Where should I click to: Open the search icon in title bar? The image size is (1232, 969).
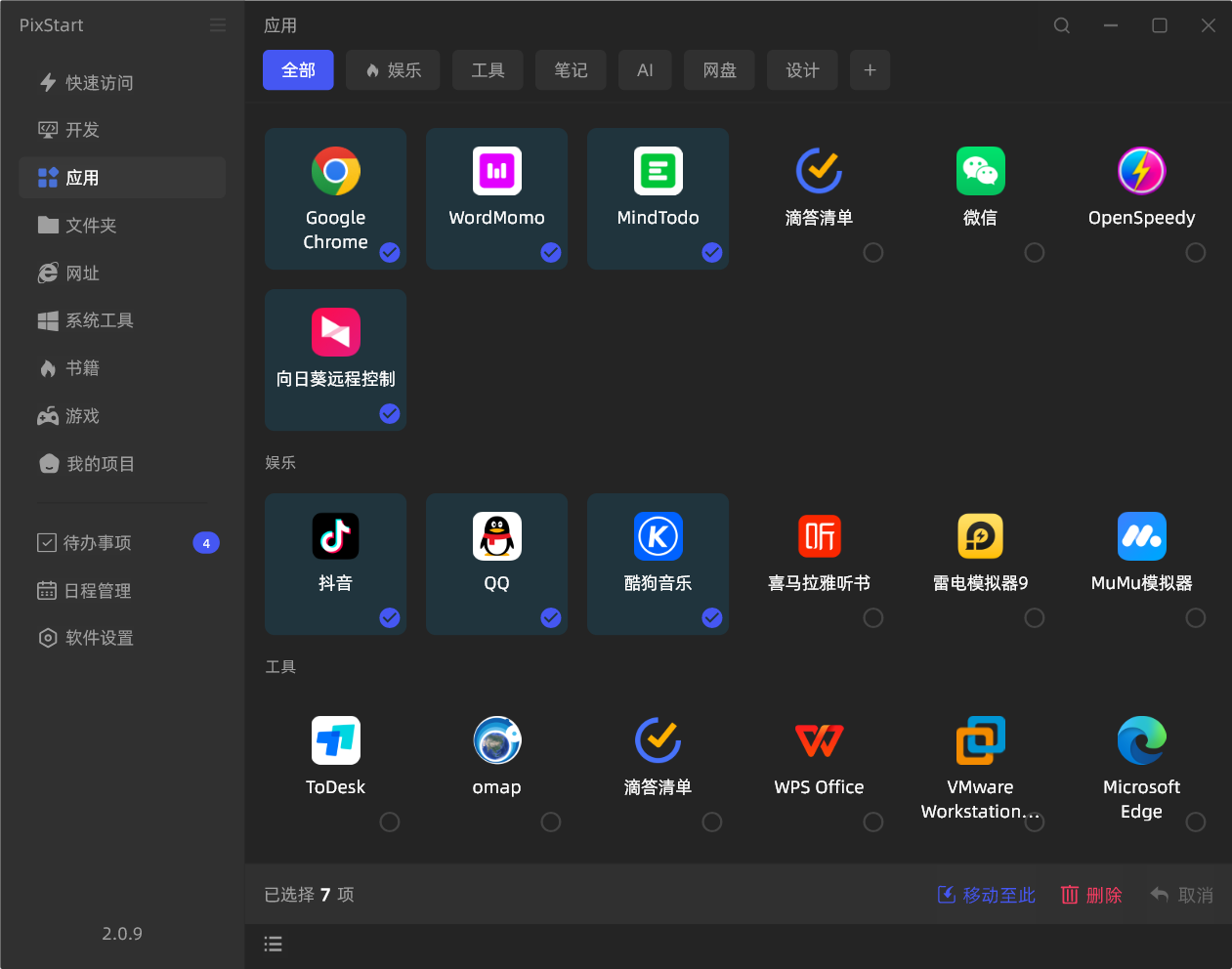tap(1062, 25)
